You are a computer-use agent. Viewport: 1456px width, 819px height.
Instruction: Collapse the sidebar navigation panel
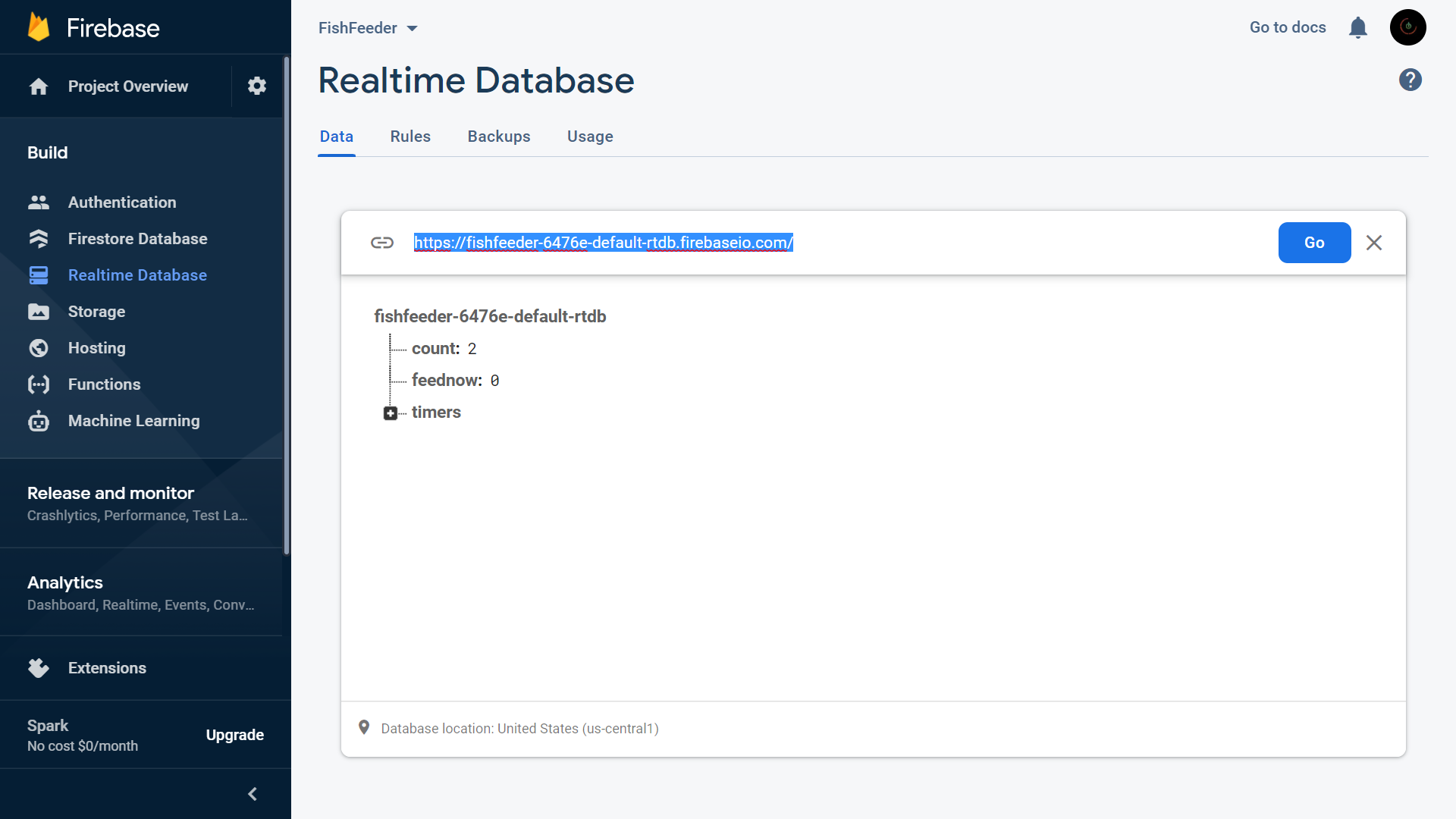click(253, 794)
